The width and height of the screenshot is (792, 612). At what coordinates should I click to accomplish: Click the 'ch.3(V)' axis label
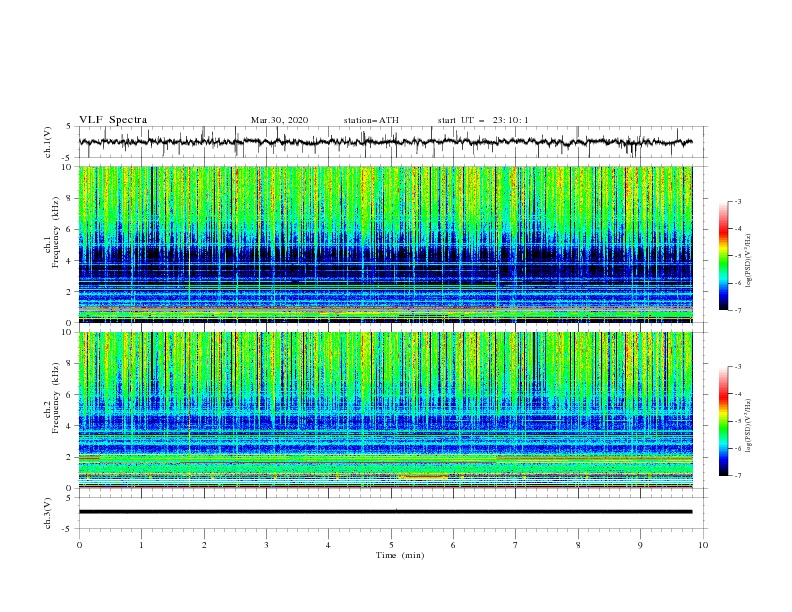(x=48, y=513)
